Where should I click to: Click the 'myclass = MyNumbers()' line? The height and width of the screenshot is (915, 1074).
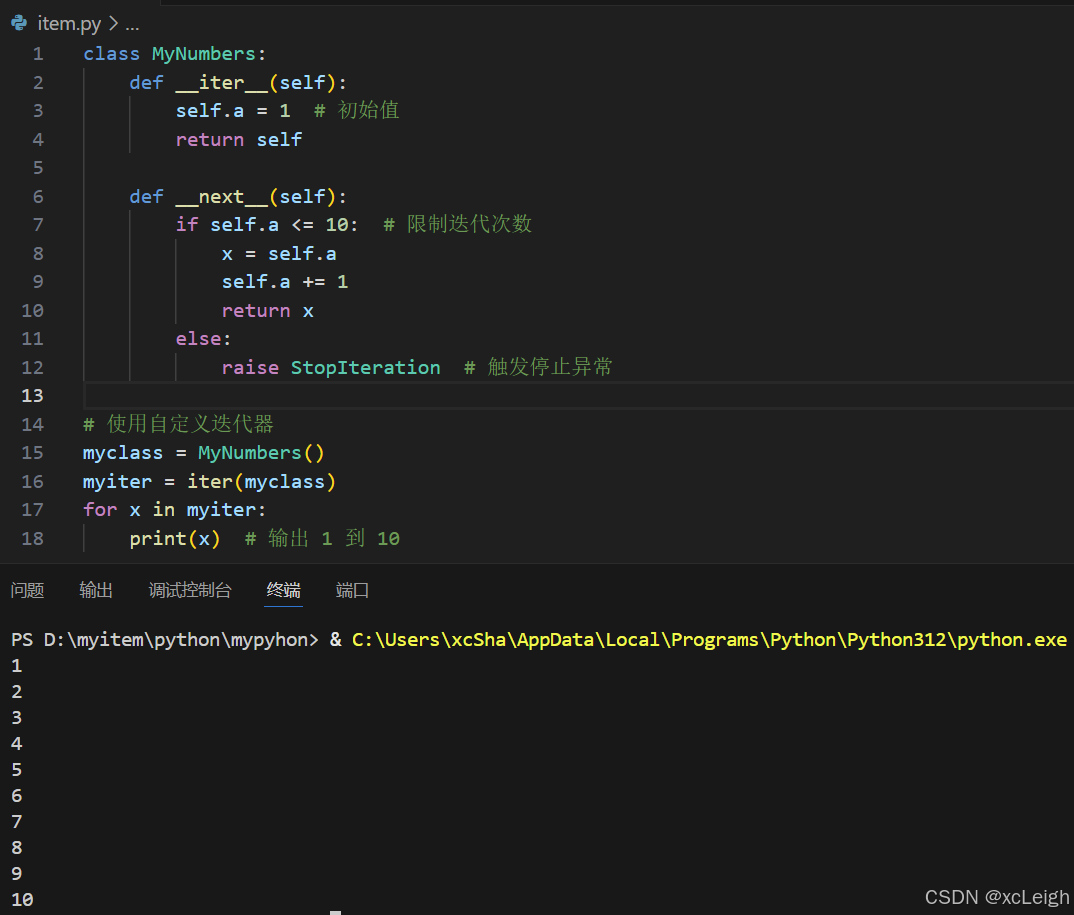click(203, 453)
